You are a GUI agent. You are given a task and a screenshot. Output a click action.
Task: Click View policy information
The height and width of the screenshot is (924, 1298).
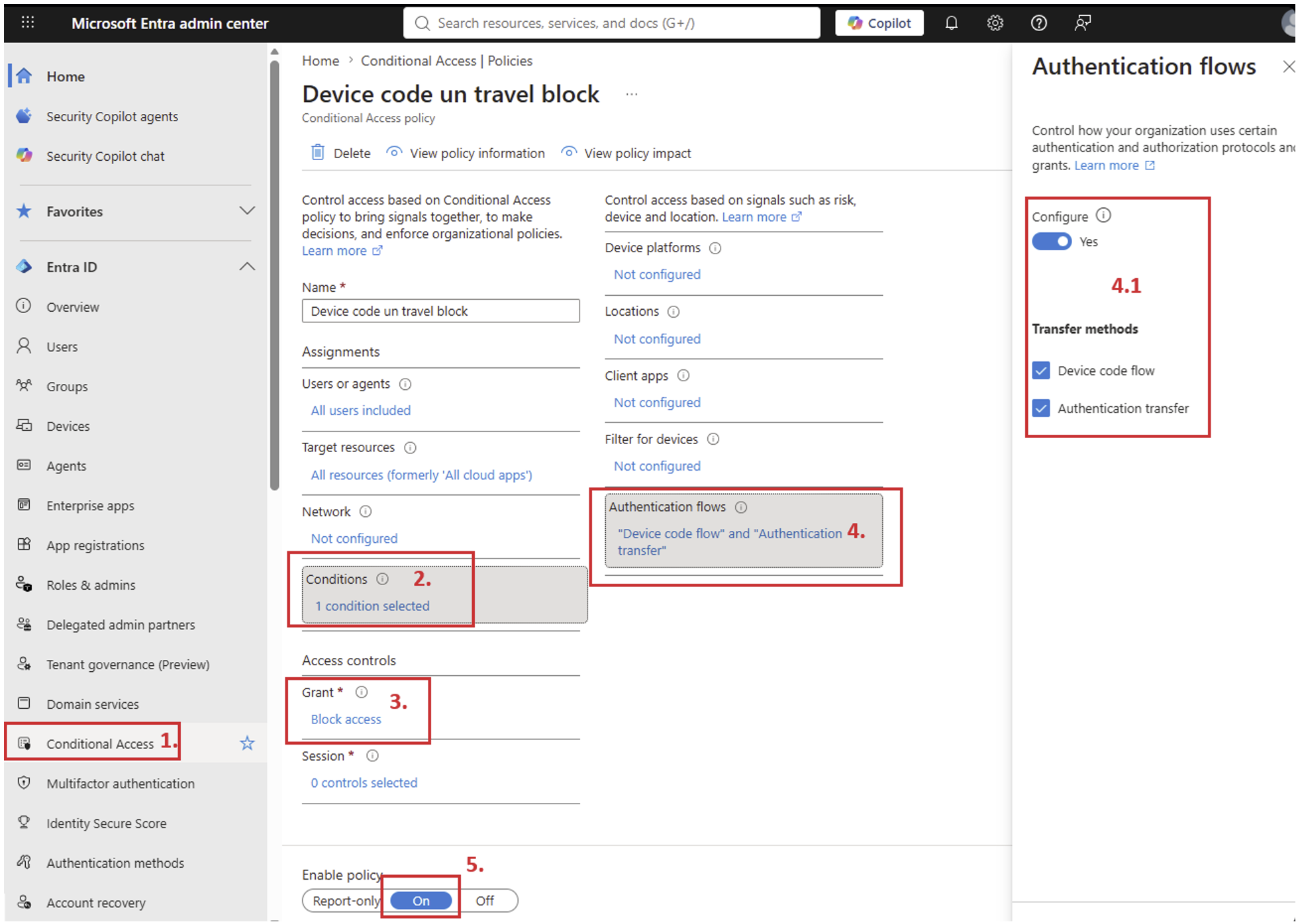[x=466, y=153]
